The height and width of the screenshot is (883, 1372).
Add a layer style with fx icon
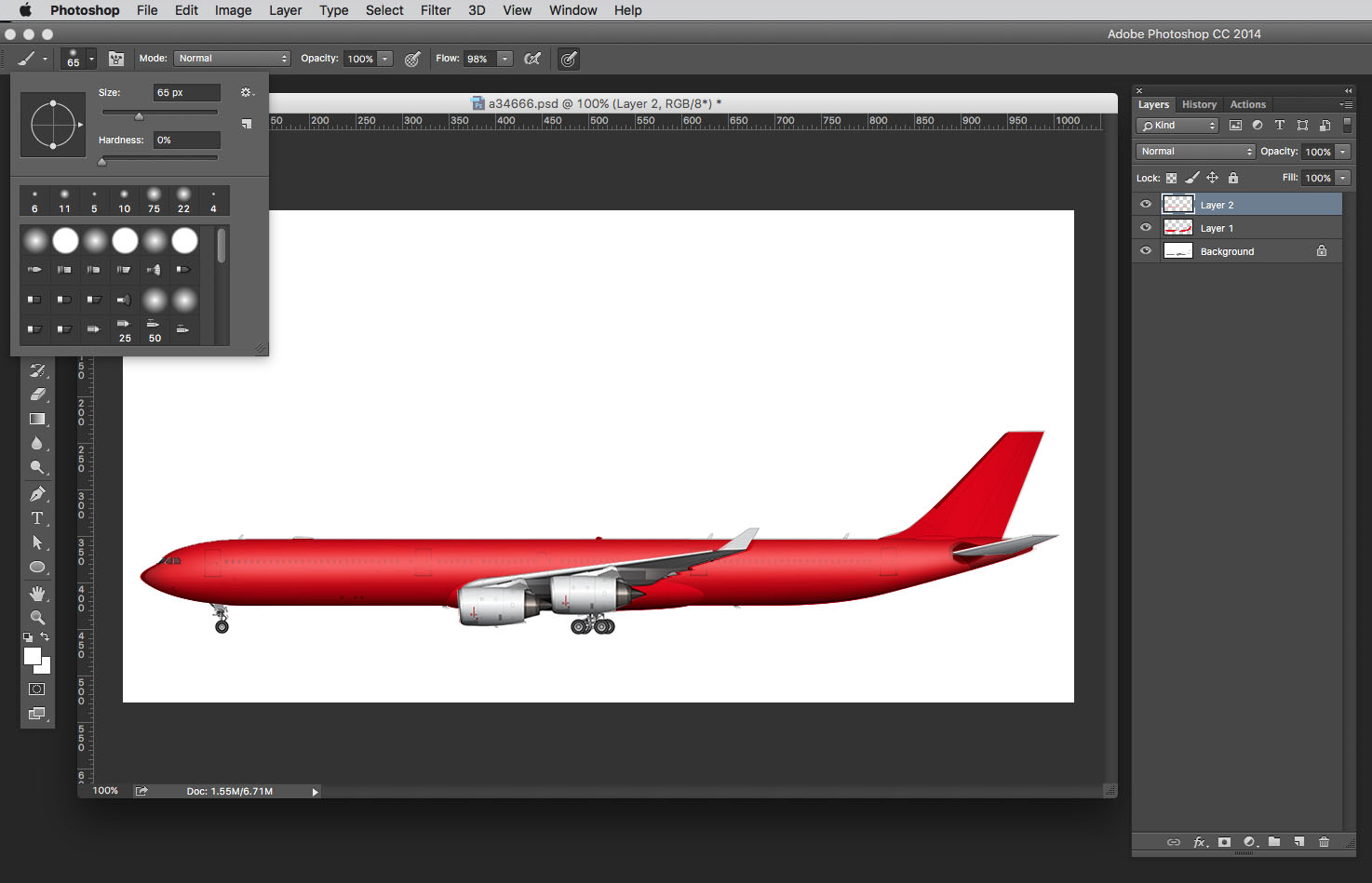click(1200, 842)
